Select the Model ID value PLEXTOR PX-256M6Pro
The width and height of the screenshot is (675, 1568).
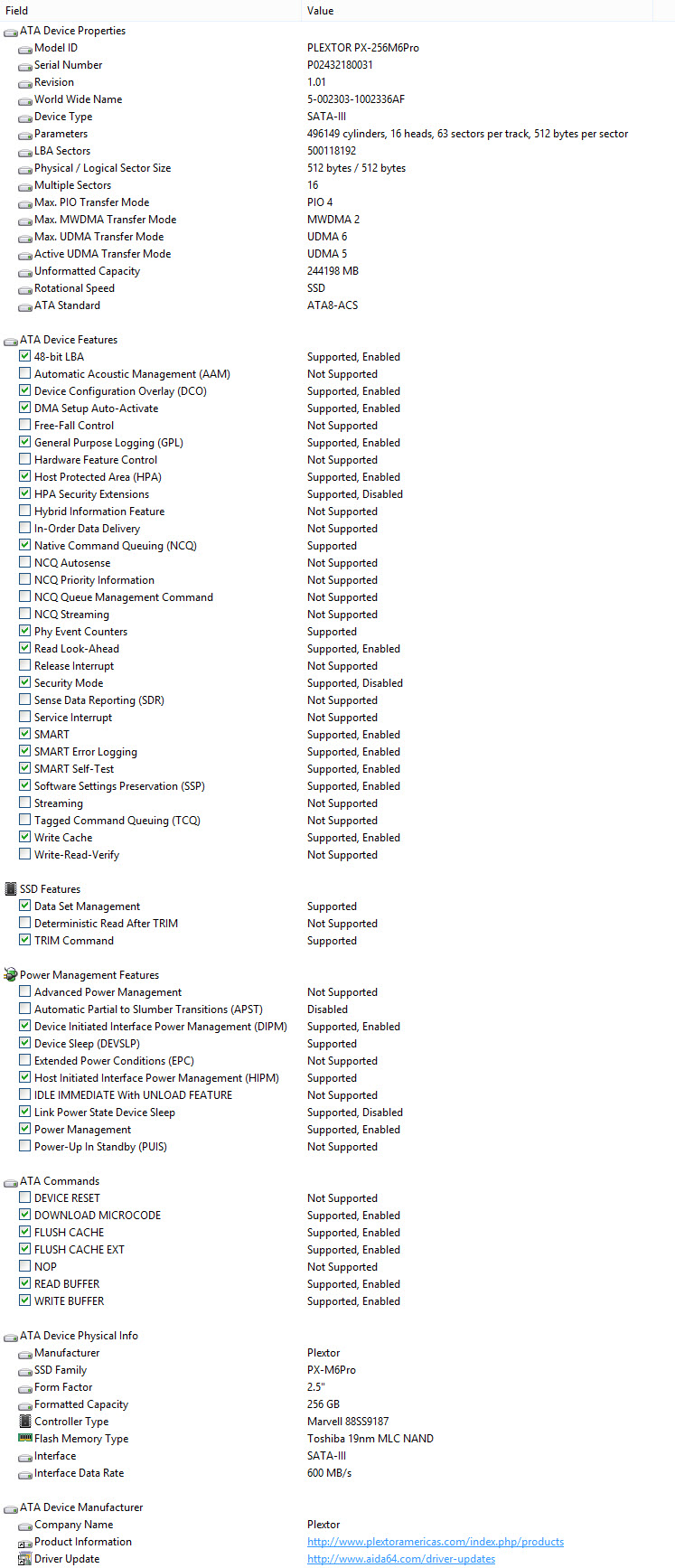click(363, 48)
